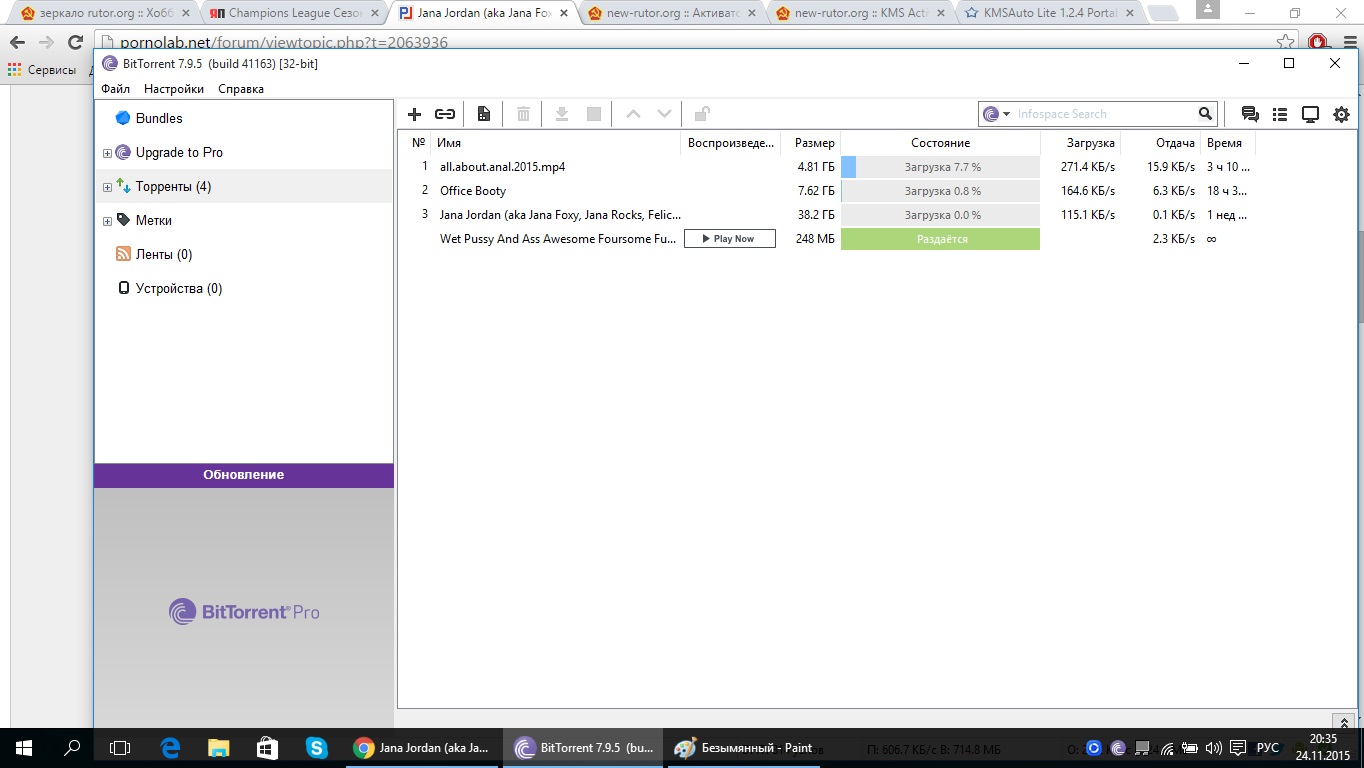Move torrent up in queue
Viewport: 1364px width, 768px height.
633,114
